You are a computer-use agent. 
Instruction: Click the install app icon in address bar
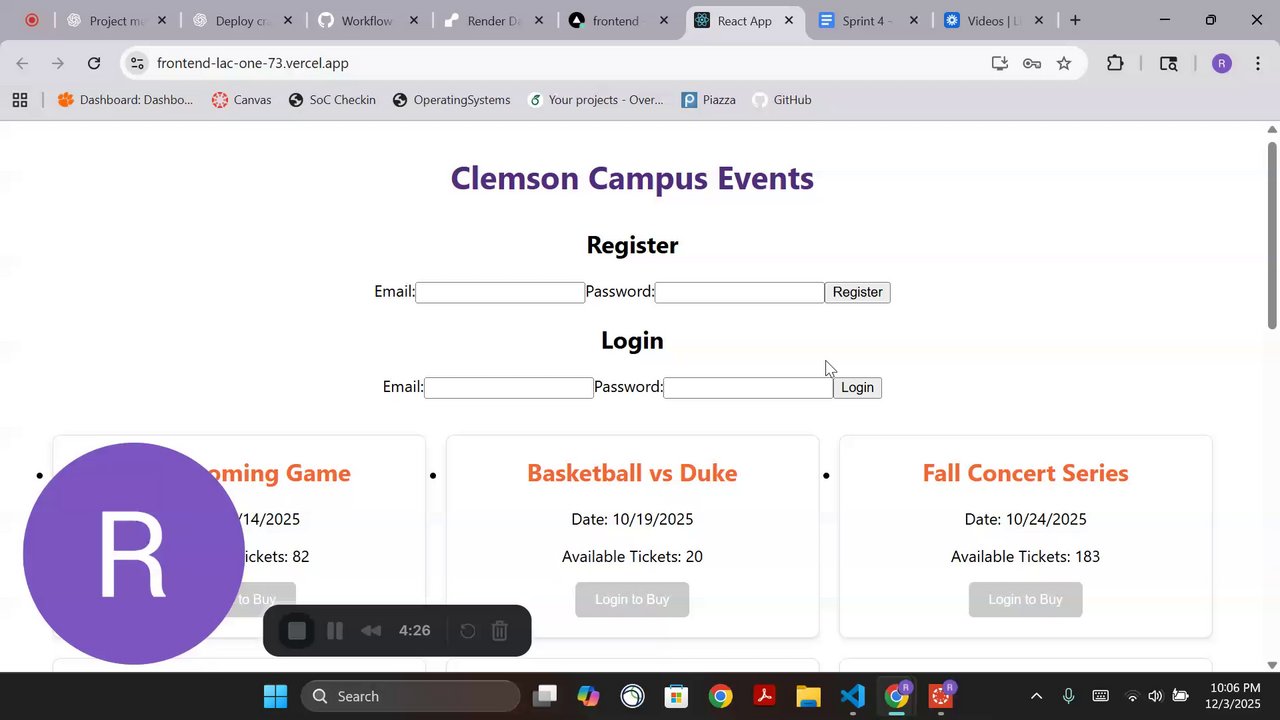click(999, 63)
